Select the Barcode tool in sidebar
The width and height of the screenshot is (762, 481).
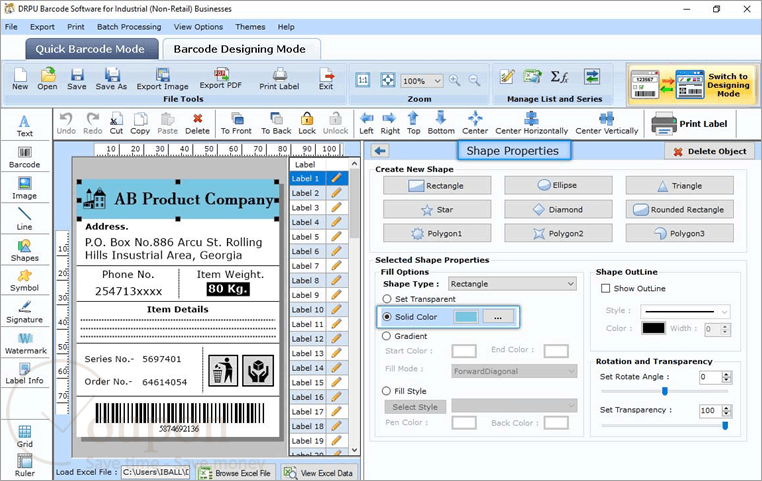point(24,157)
